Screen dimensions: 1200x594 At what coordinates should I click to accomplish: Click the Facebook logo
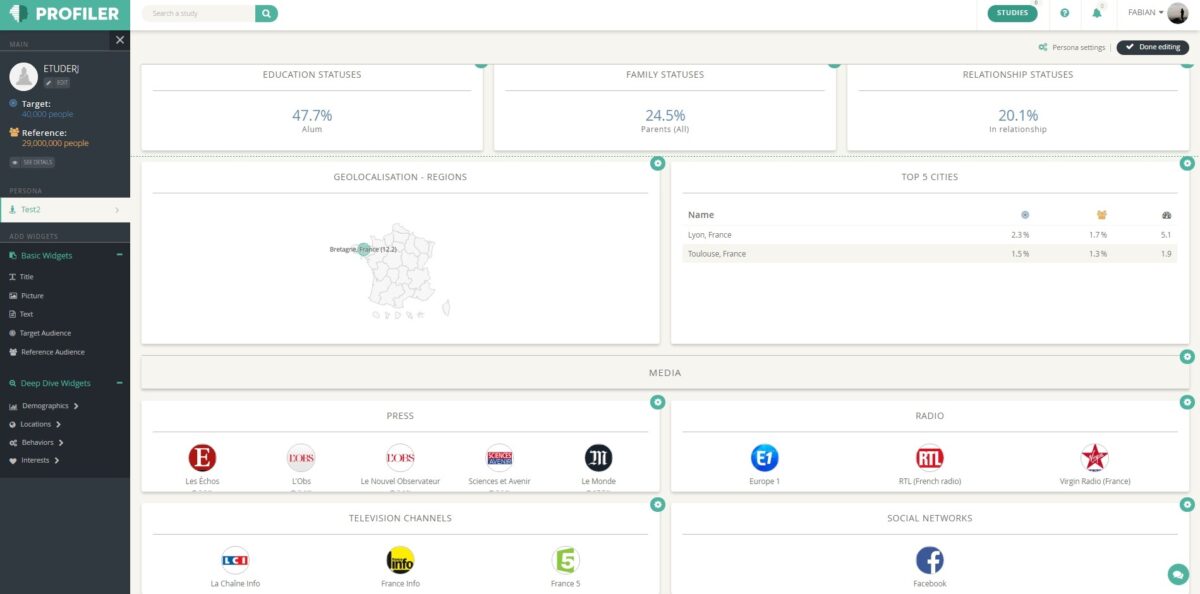click(x=929, y=560)
